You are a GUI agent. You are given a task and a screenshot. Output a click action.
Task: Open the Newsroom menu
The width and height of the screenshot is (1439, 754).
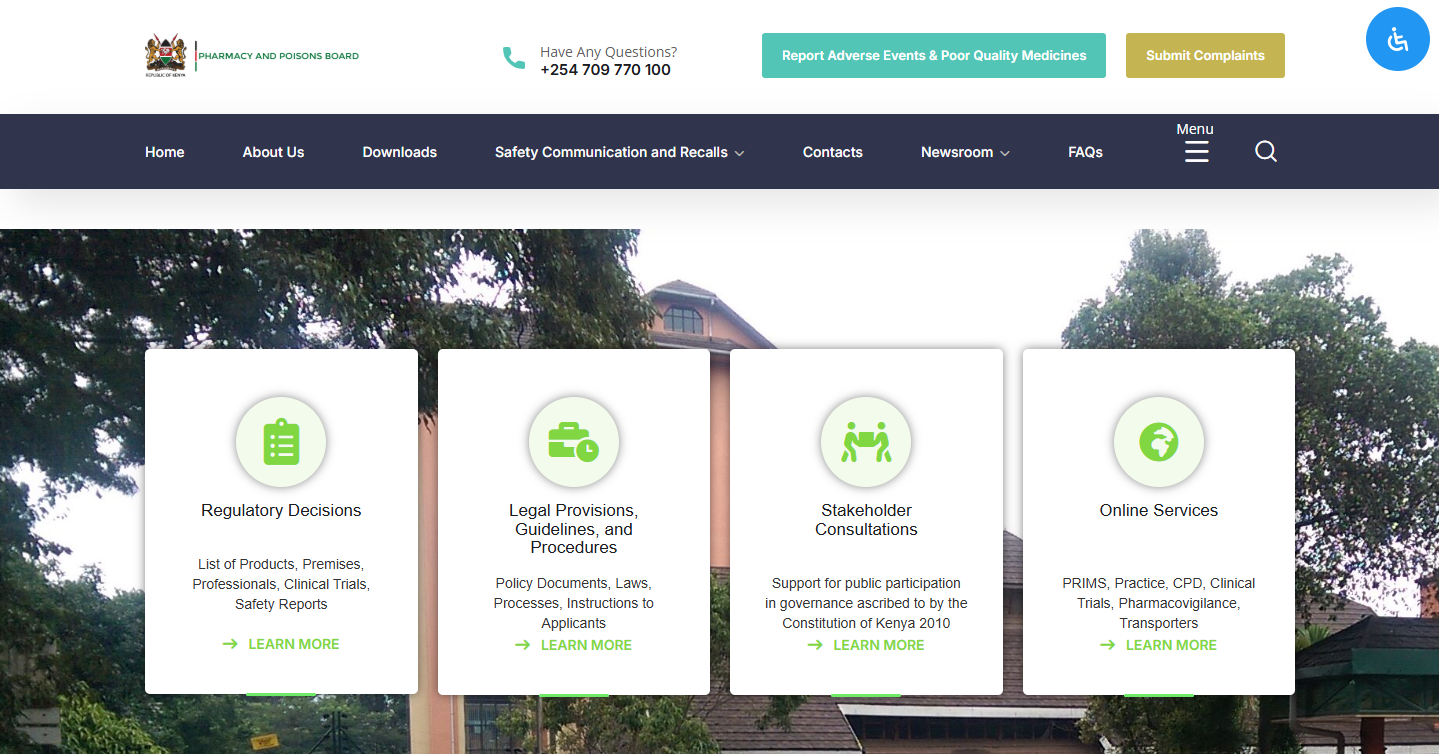(957, 152)
